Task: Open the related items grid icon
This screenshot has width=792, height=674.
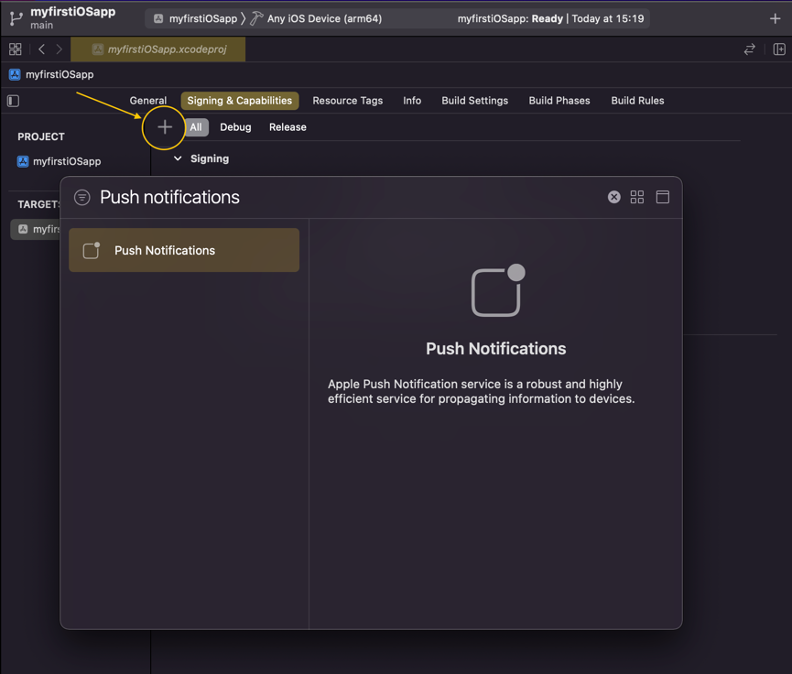Action: (15, 49)
